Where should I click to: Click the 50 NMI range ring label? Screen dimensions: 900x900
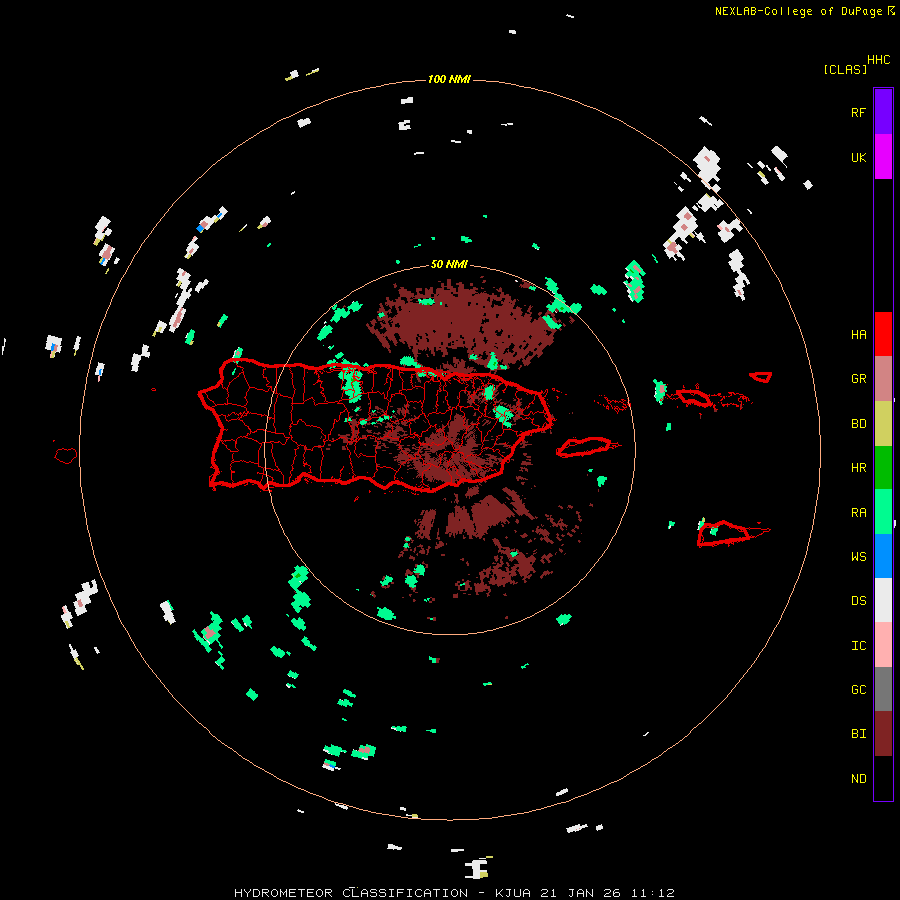[449, 264]
